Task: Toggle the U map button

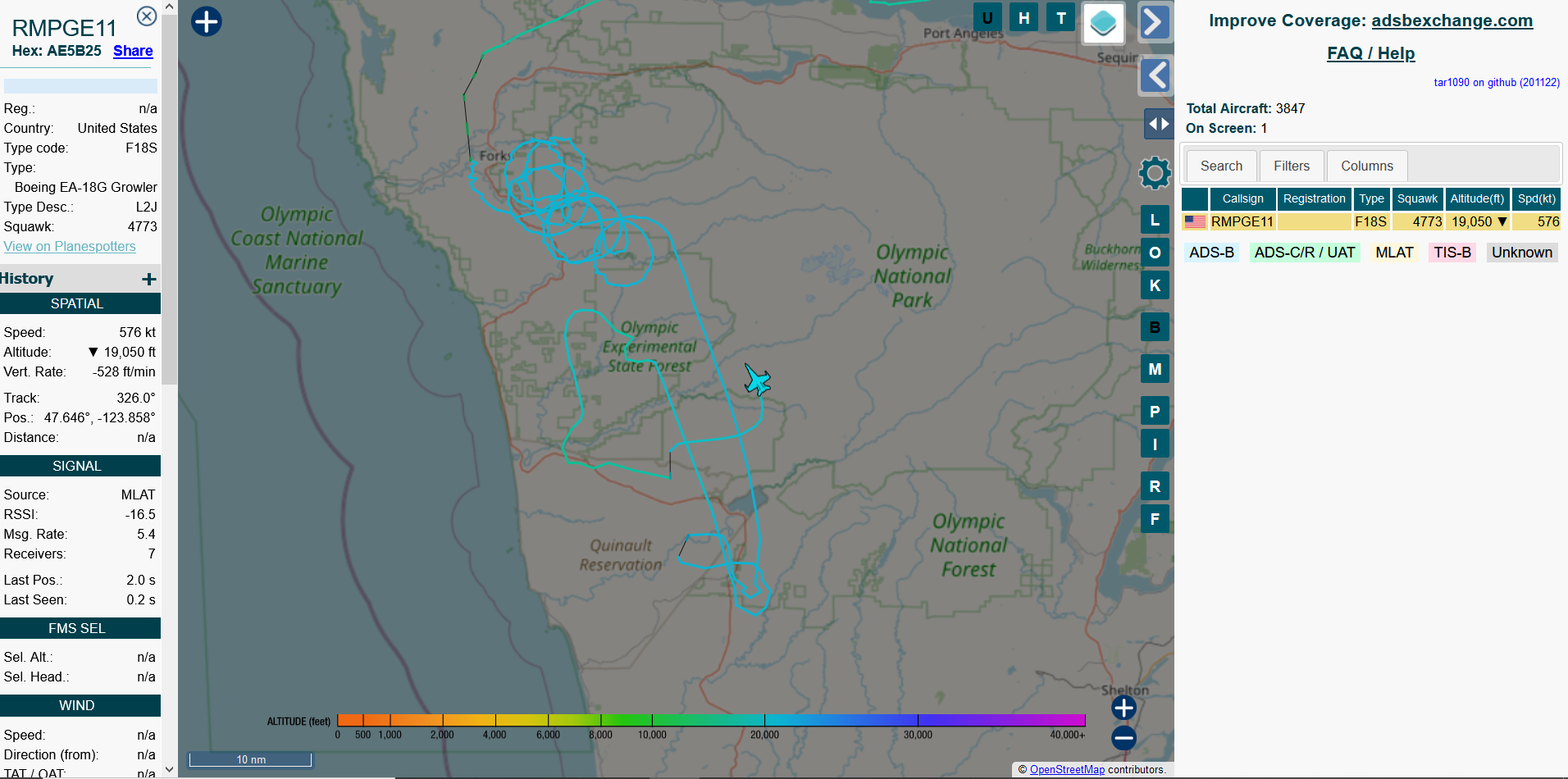Action: [x=987, y=18]
